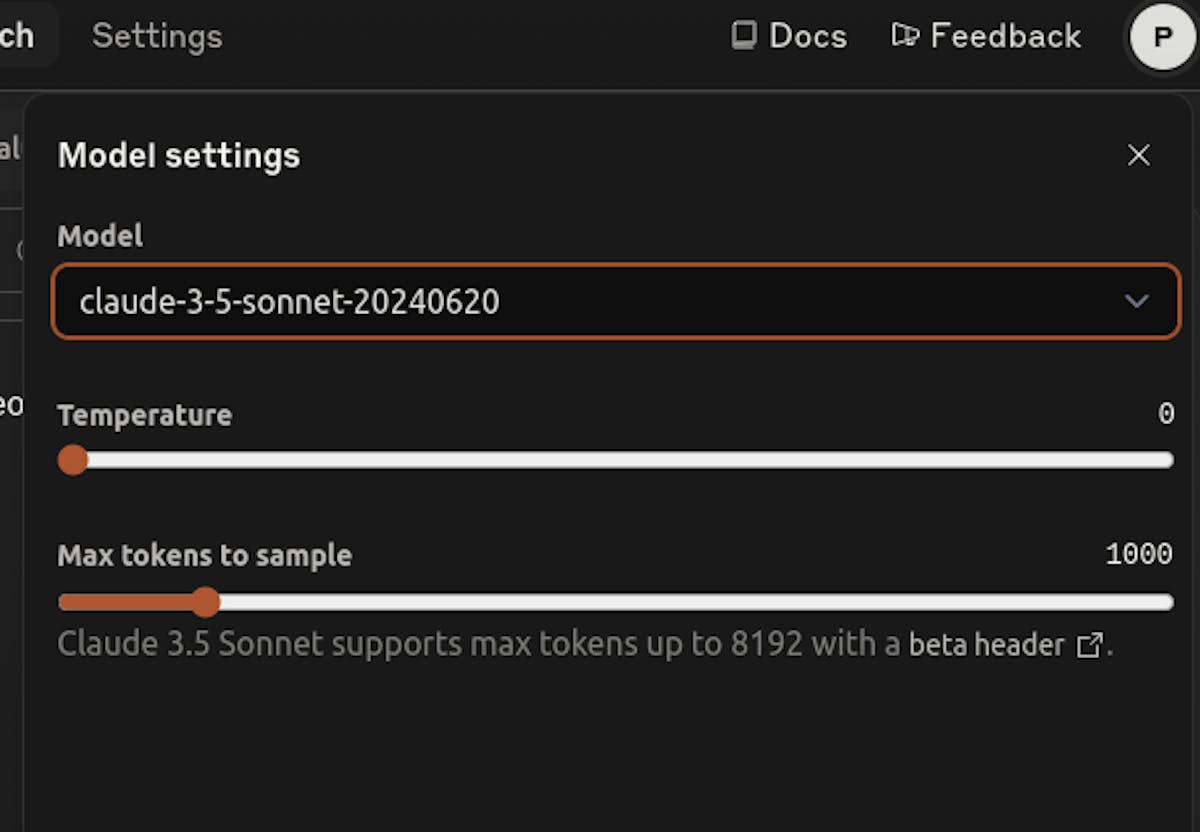Click the Docs book icon

(x=743, y=36)
